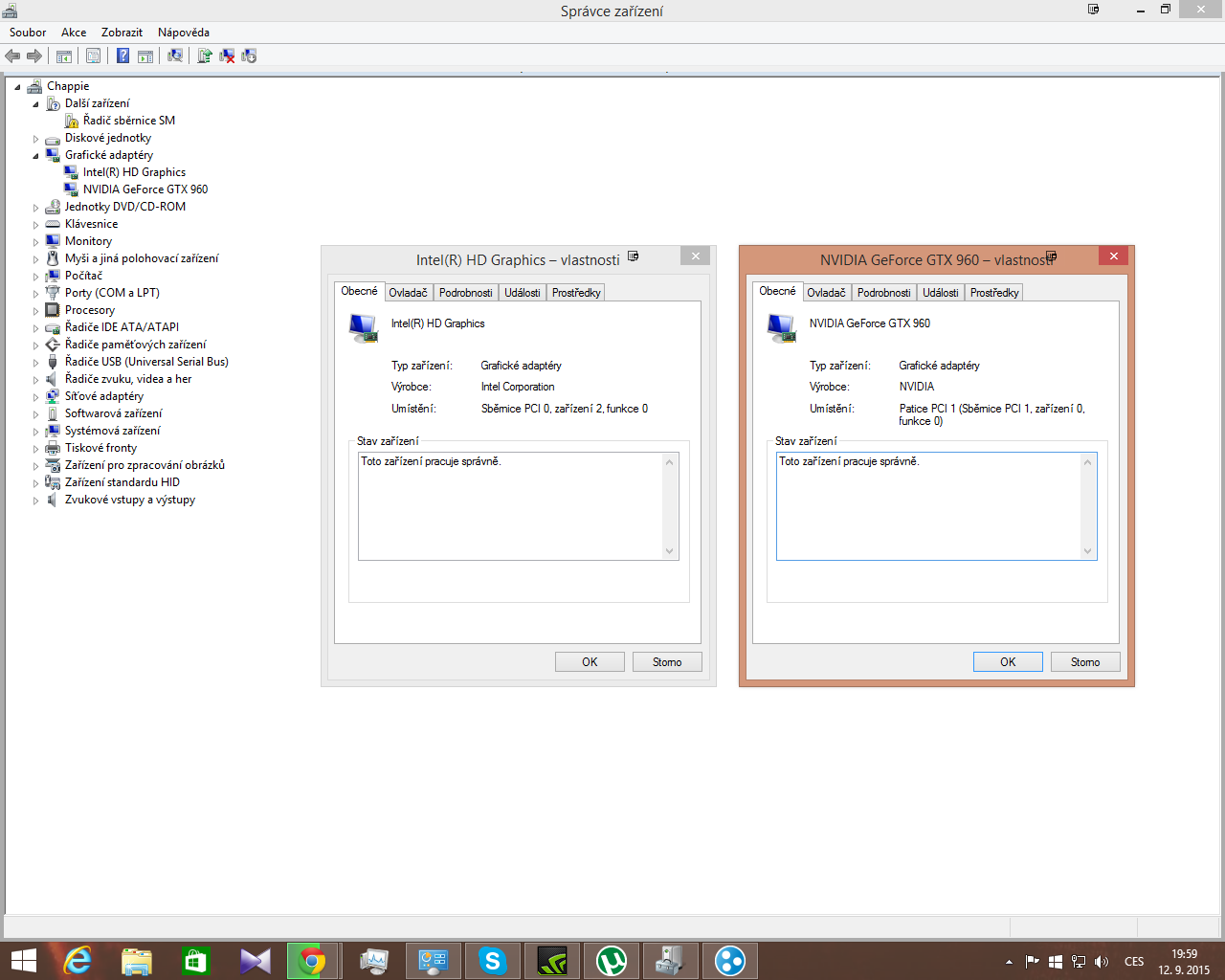Open the Nápověda menu
1225x980 pixels.
coord(184,33)
